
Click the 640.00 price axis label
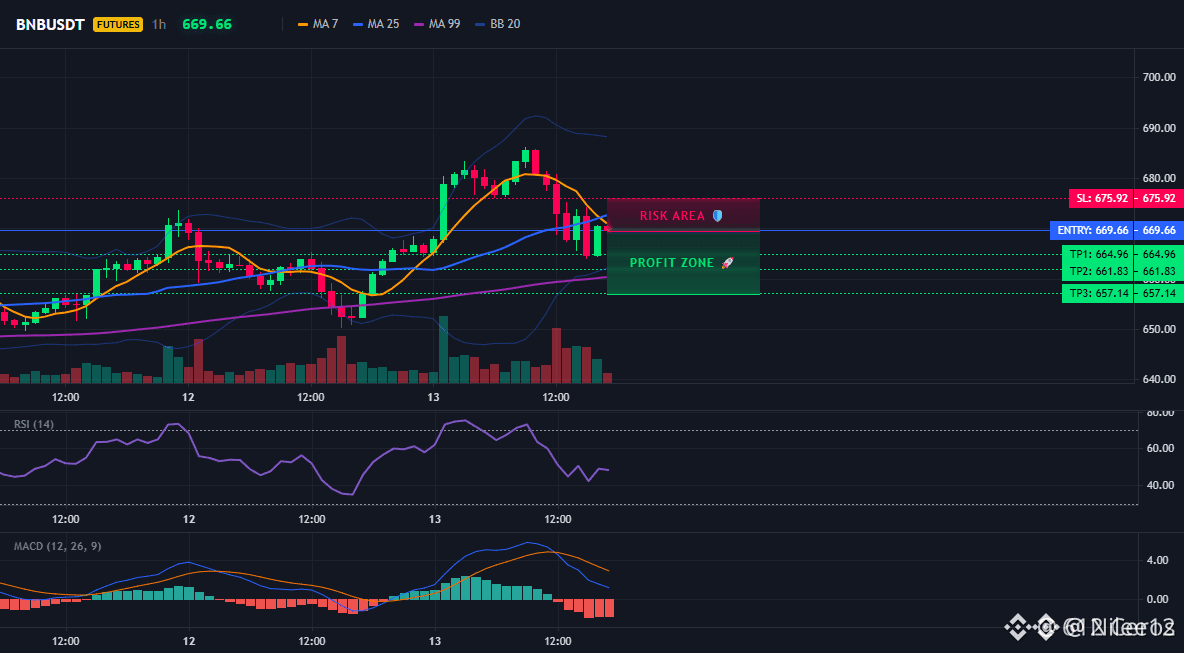point(1160,380)
